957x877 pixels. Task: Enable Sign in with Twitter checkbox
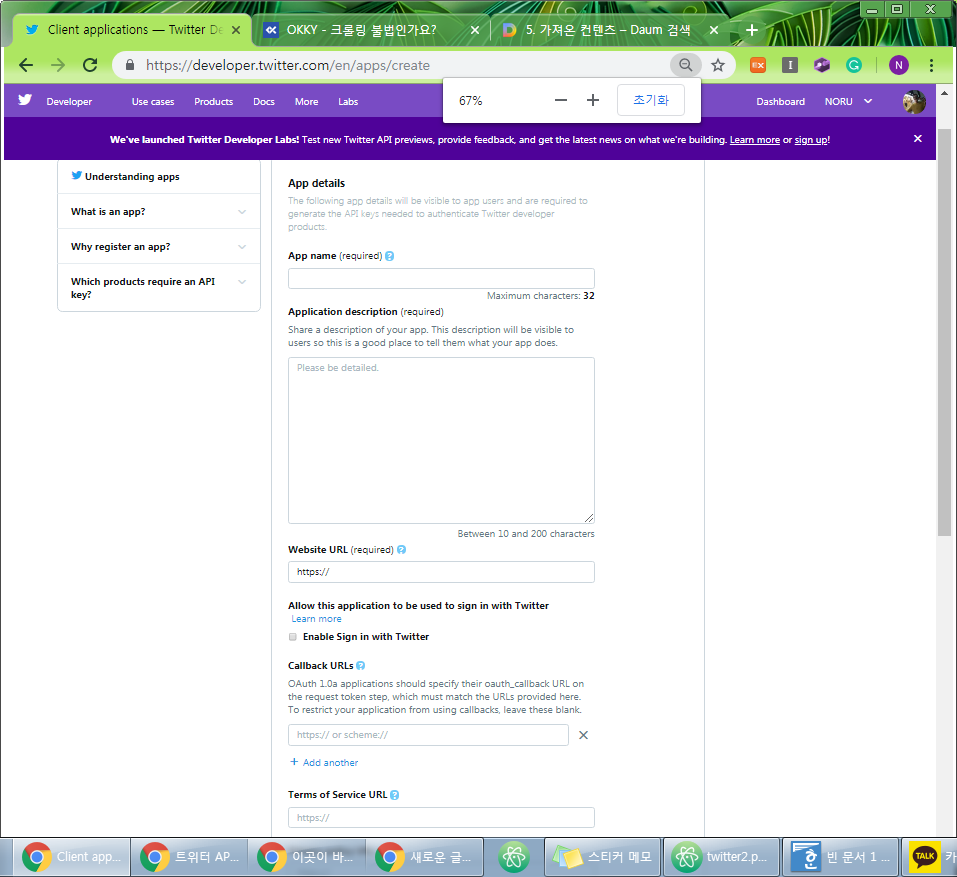(293, 637)
